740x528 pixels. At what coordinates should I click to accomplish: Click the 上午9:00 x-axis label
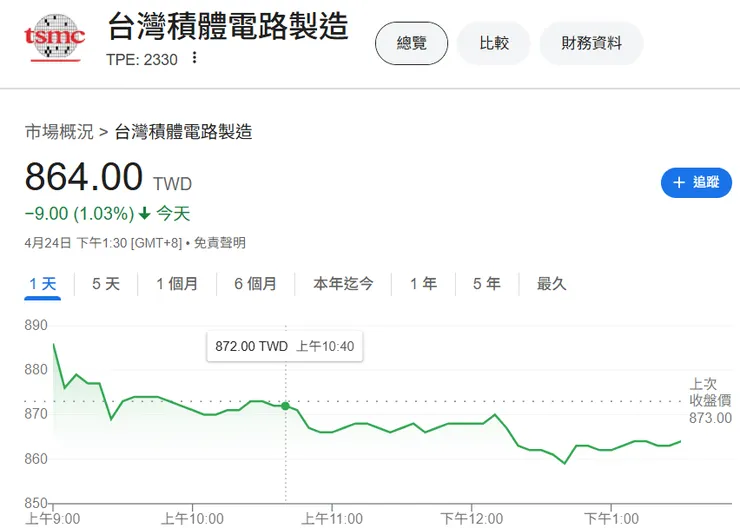click(x=52, y=519)
